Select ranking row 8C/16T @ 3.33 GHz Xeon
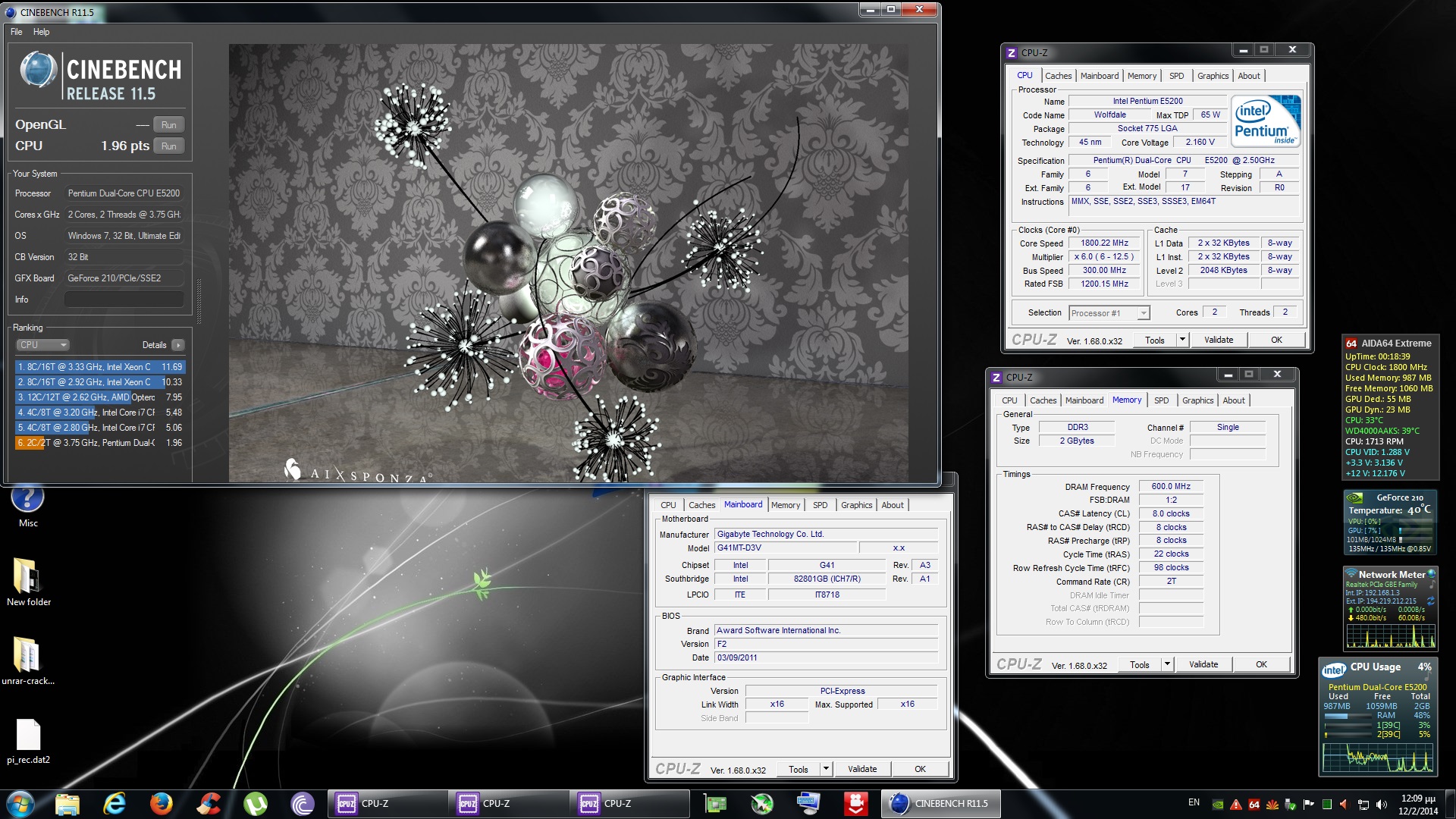1456x819 pixels. pos(99,367)
